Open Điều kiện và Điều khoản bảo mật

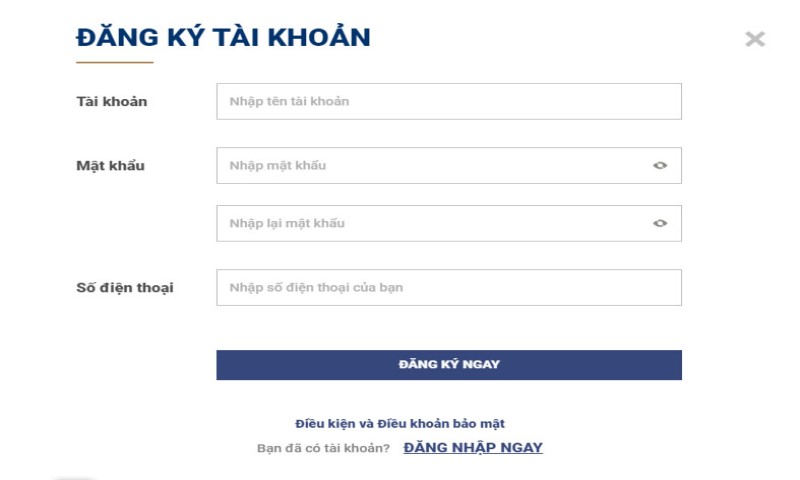tap(399, 423)
